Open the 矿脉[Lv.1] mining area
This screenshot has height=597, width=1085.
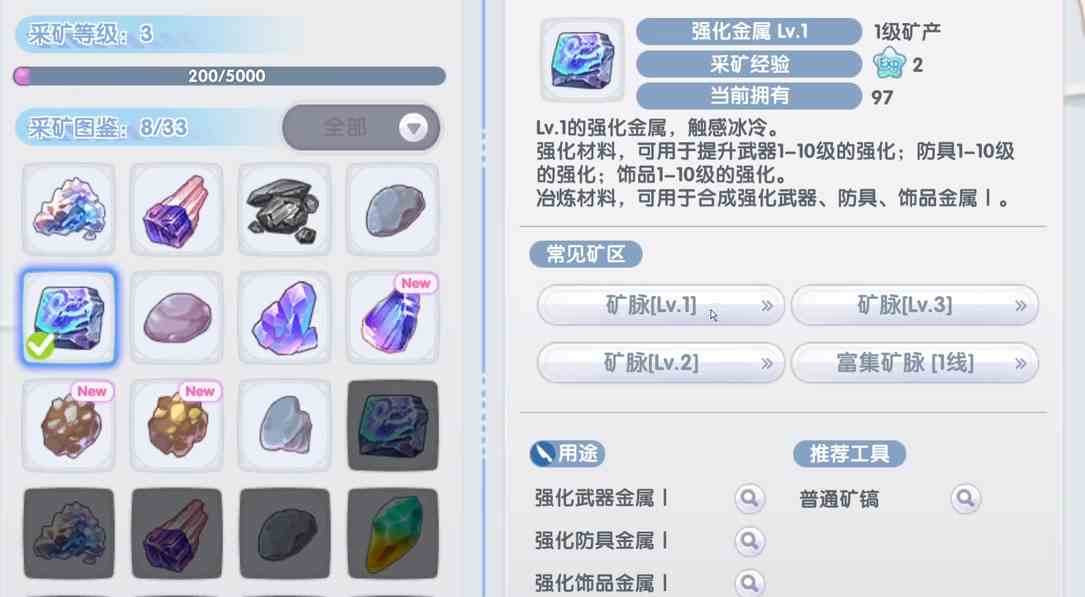[661, 305]
